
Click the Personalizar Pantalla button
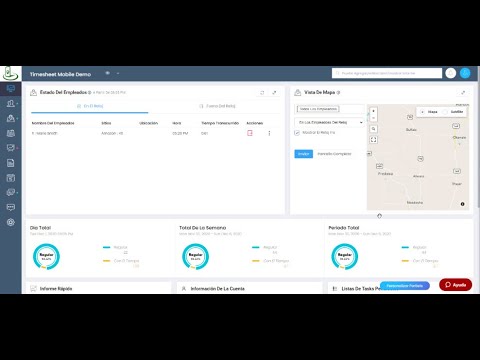point(405,286)
